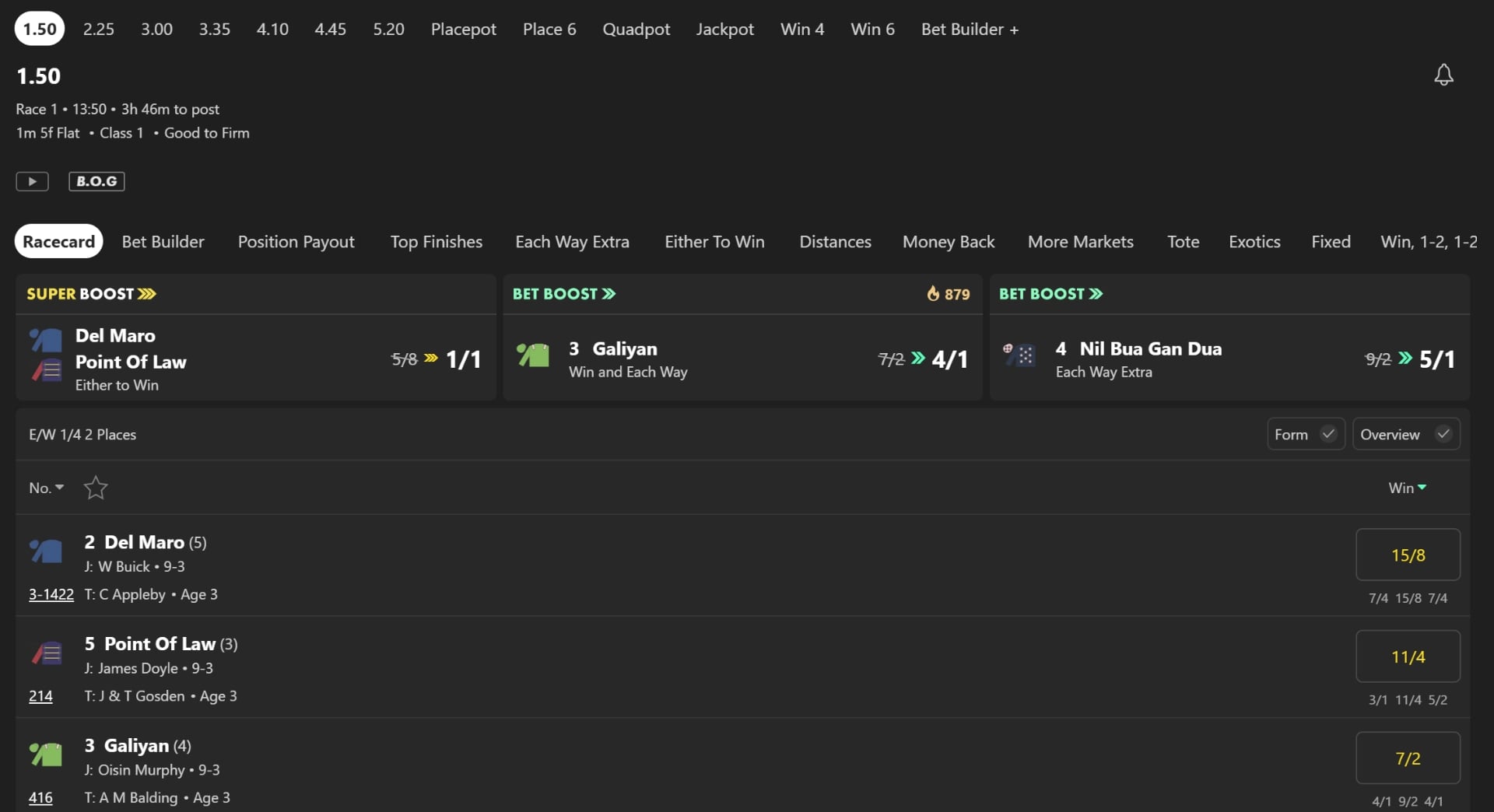Viewport: 1494px width, 812px height.
Task: Select the 15/8 odds for Del Maro
Action: pyautogui.click(x=1408, y=555)
